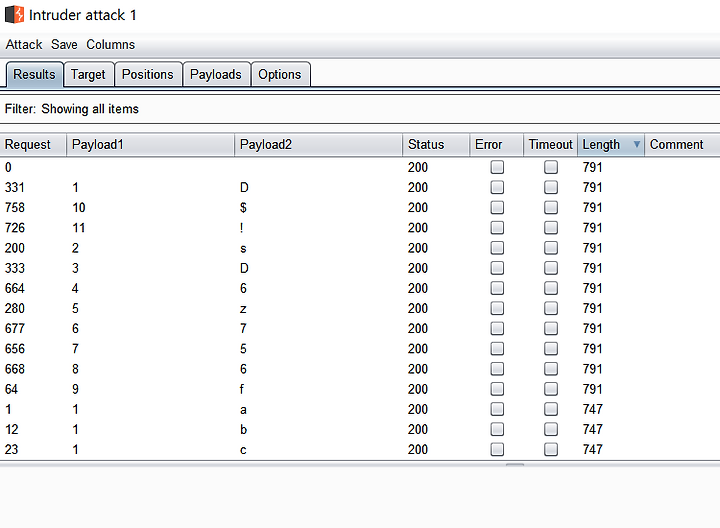Select request number 331

pyautogui.click(x=15, y=188)
